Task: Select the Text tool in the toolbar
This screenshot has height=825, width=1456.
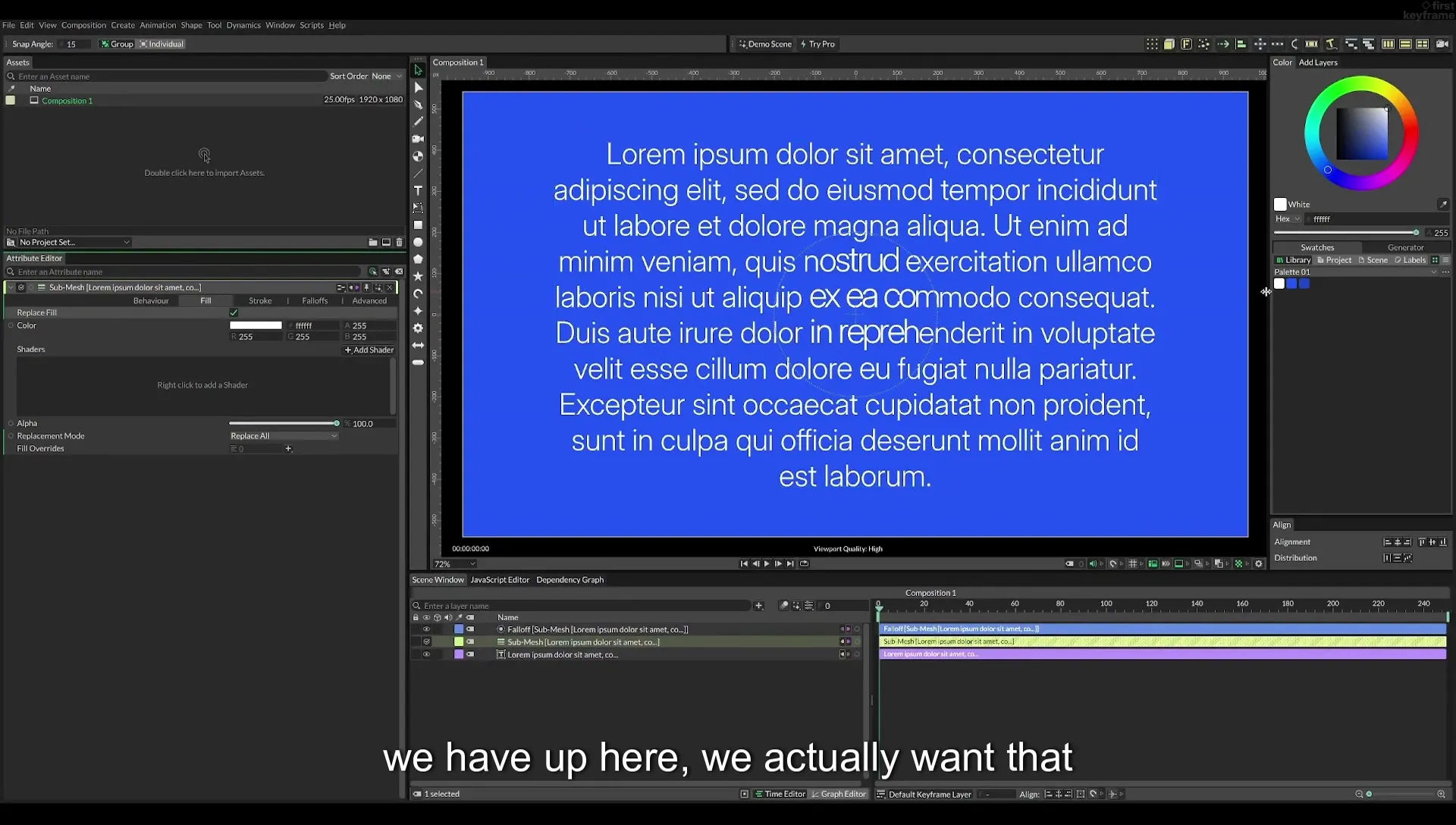Action: coord(418,190)
